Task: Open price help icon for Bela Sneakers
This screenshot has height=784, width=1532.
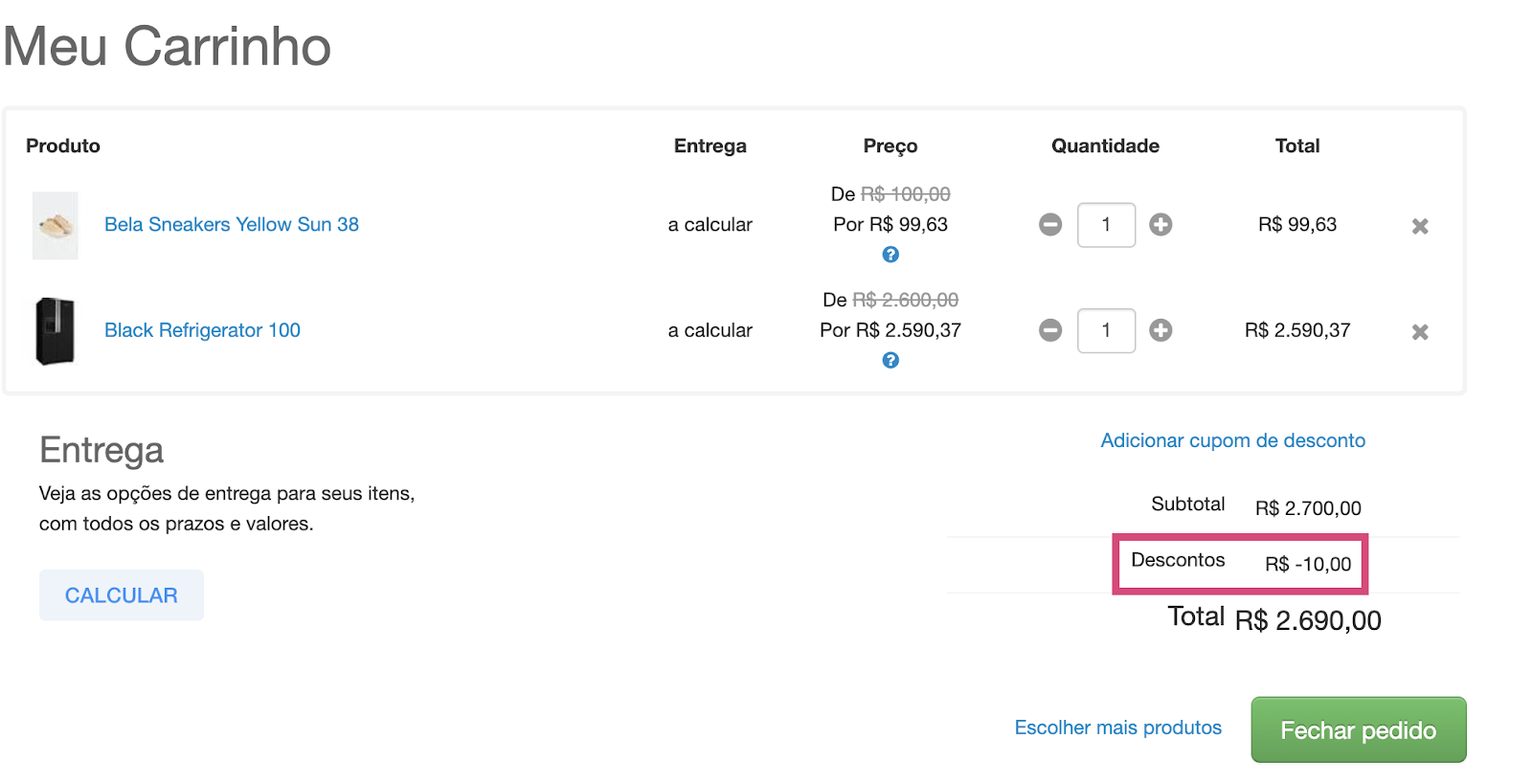Action: [890, 255]
